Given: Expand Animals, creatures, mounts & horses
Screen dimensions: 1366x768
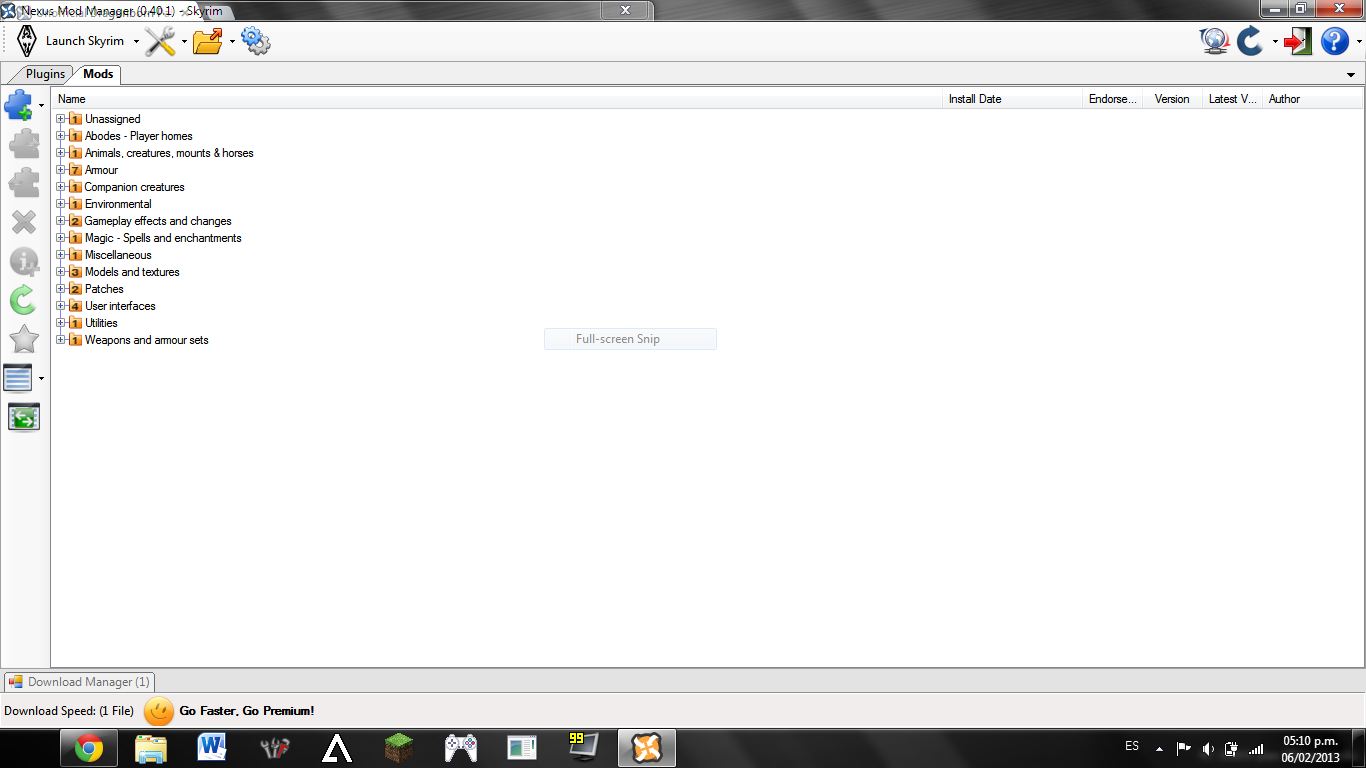Looking at the screenshot, I should (x=61, y=153).
